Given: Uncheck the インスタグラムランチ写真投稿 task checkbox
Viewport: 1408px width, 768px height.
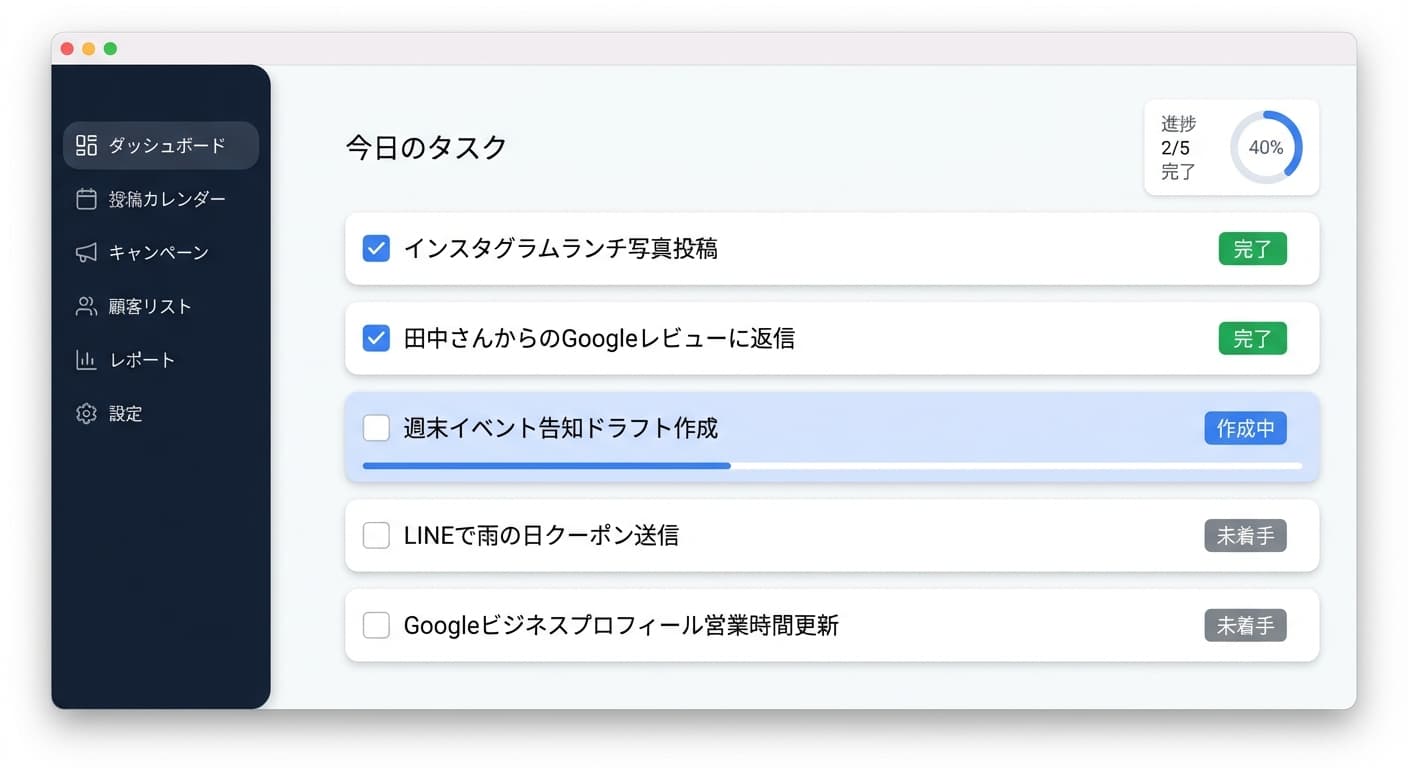Looking at the screenshot, I should pyautogui.click(x=376, y=248).
